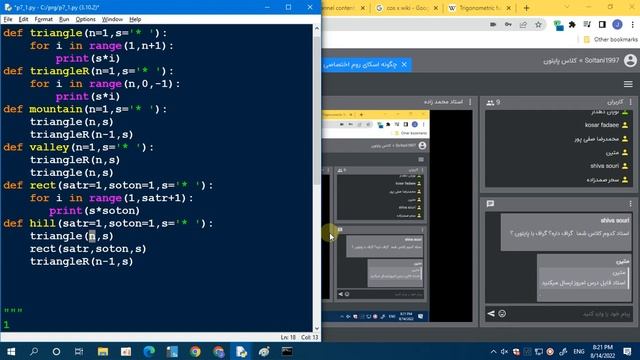Click the IDLE scrollbar up arrow

click(x=317, y=29)
